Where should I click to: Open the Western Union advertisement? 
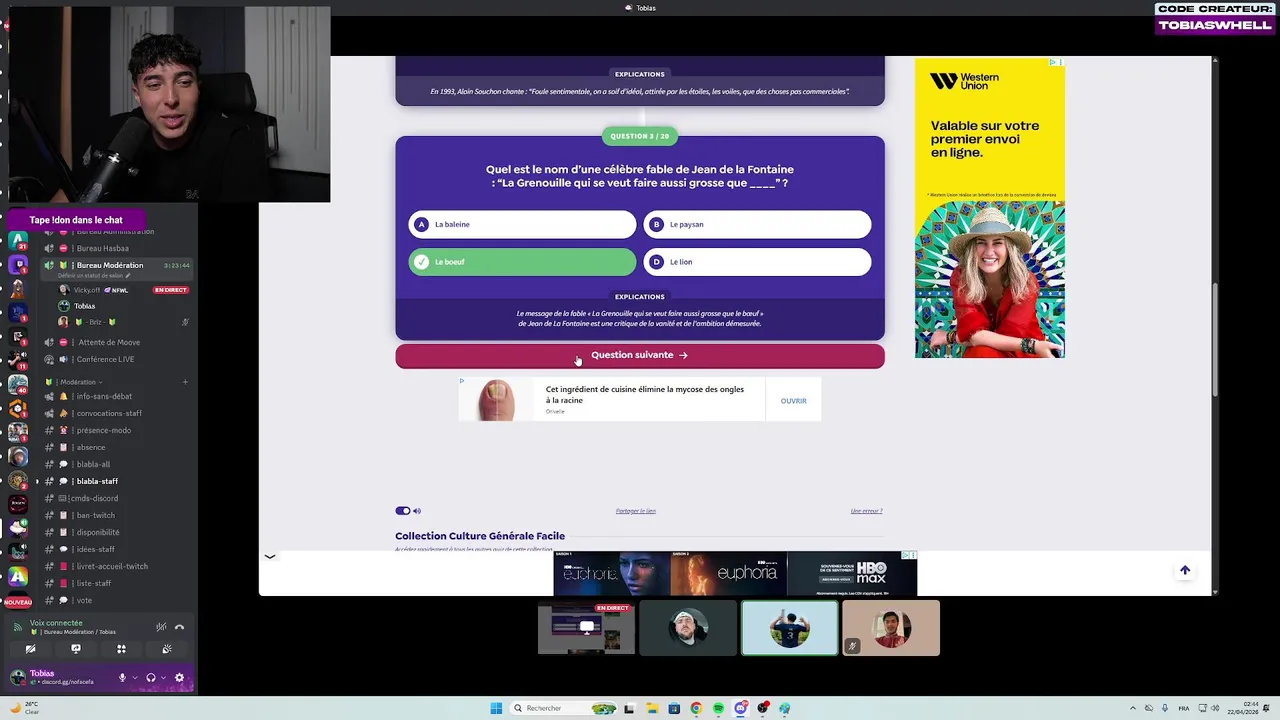point(990,208)
